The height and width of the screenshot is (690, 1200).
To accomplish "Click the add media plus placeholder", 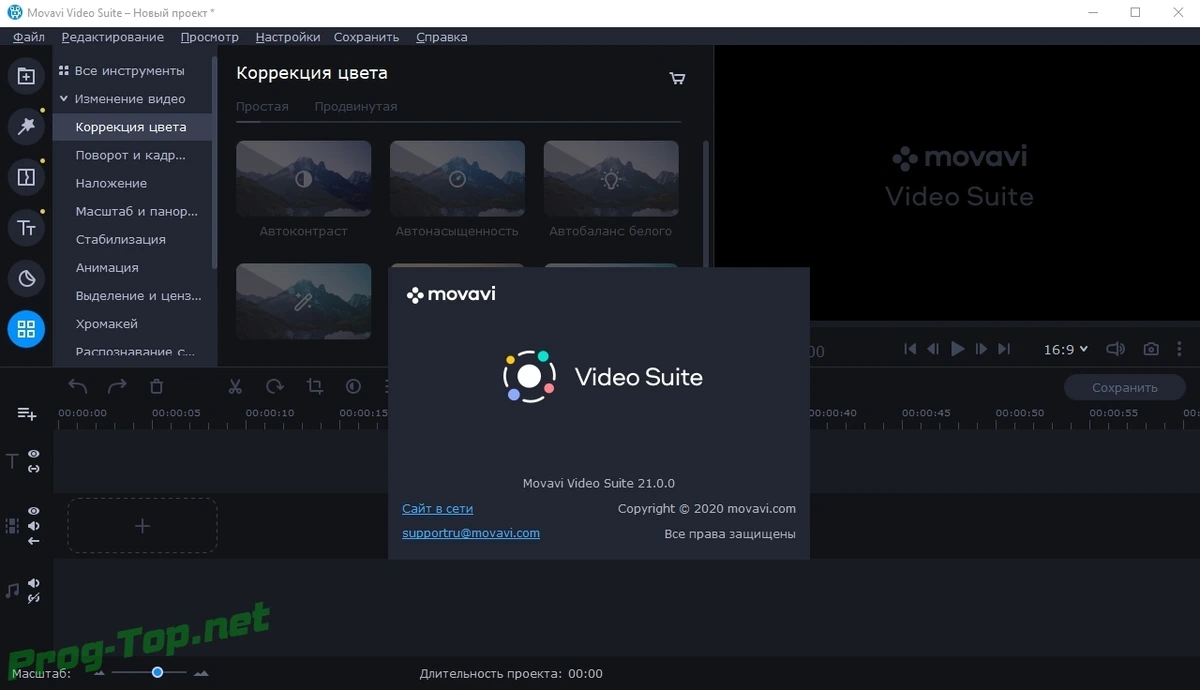I will pyautogui.click(x=142, y=525).
